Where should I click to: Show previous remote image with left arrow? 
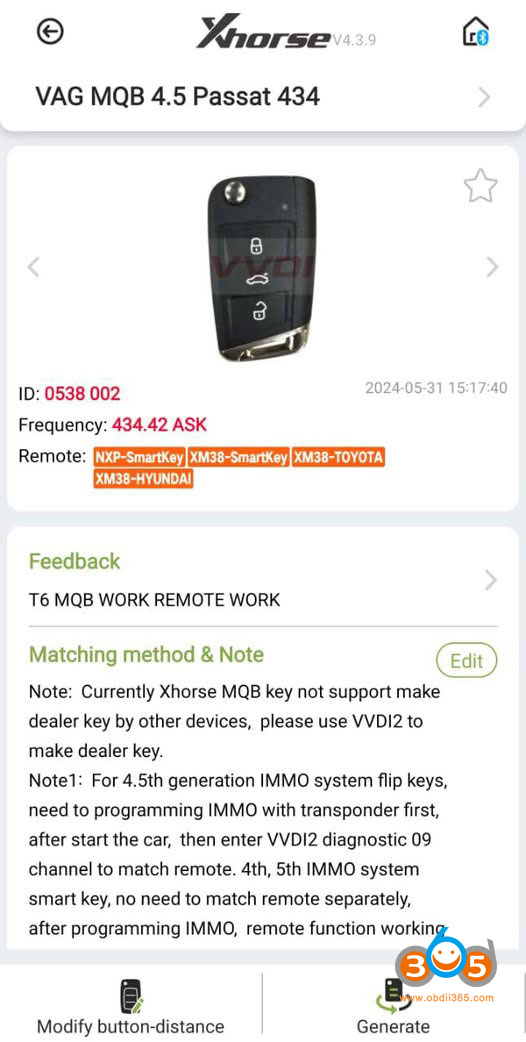coord(33,267)
